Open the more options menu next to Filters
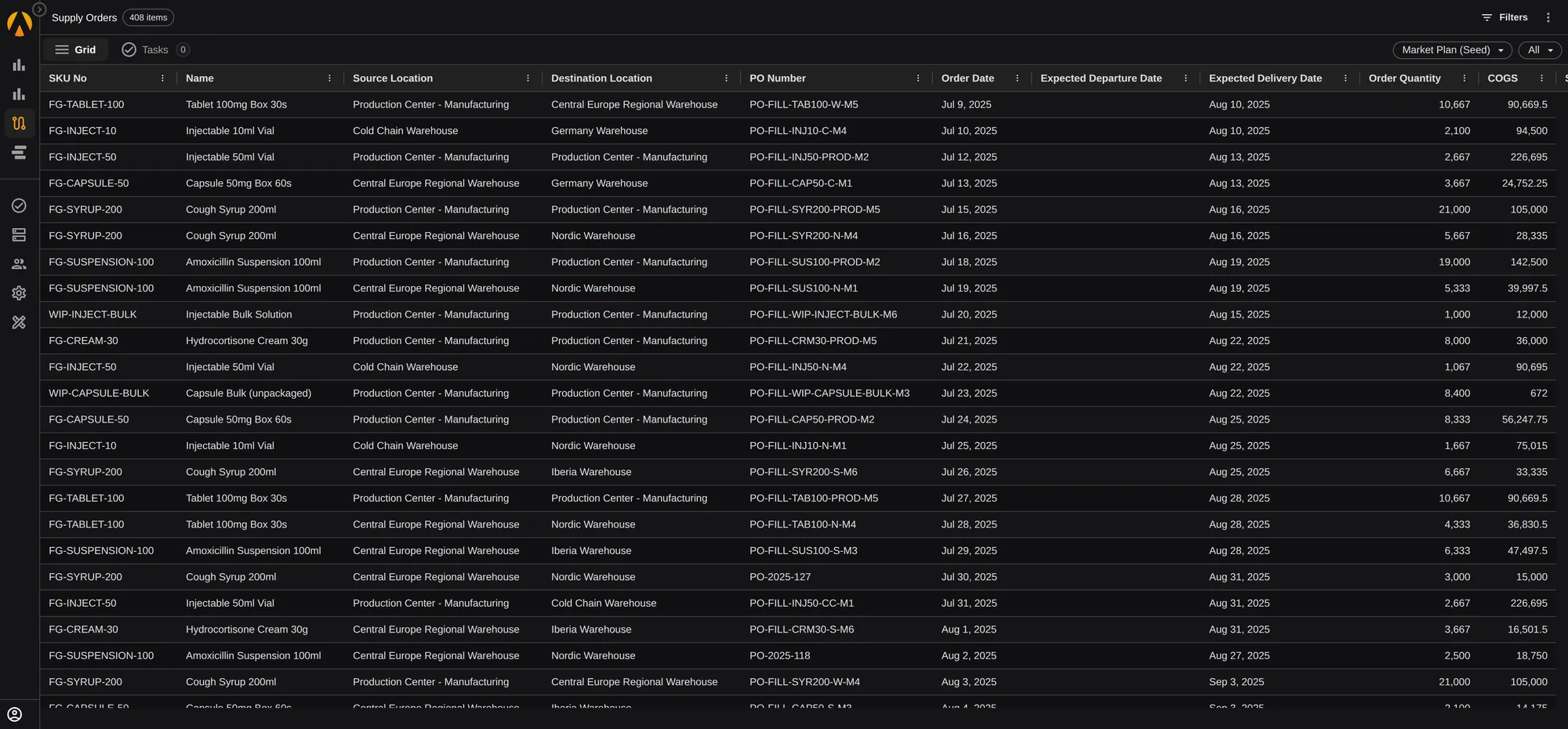The width and height of the screenshot is (1568, 729). 1548,17
